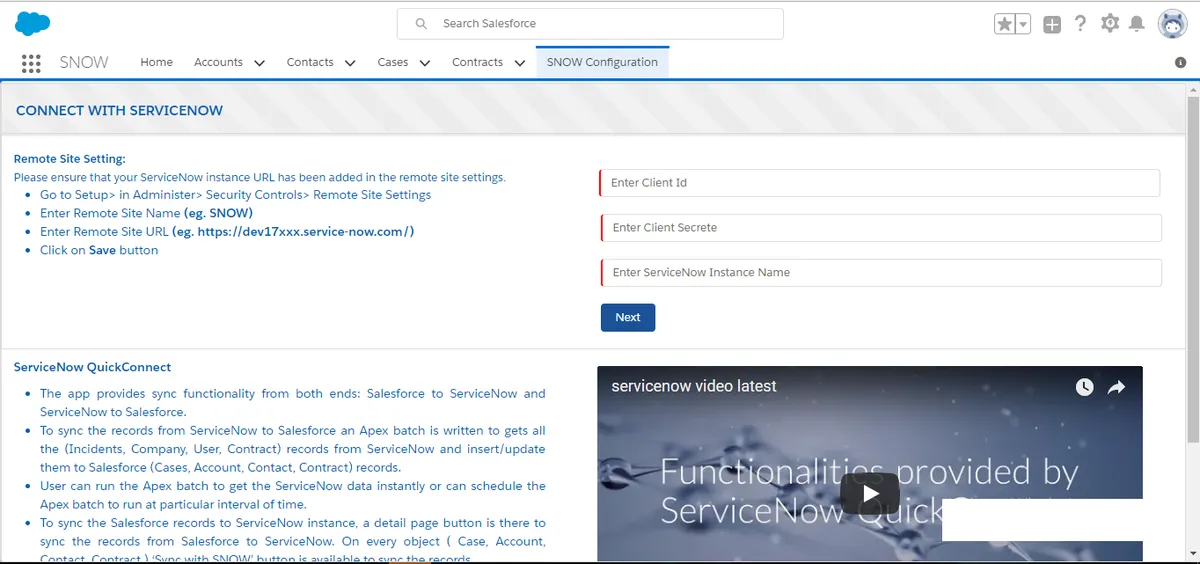This screenshot has width=1200, height=564.
Task: Click the Go to Setup instruction line
Action: [x=235, y=195]
